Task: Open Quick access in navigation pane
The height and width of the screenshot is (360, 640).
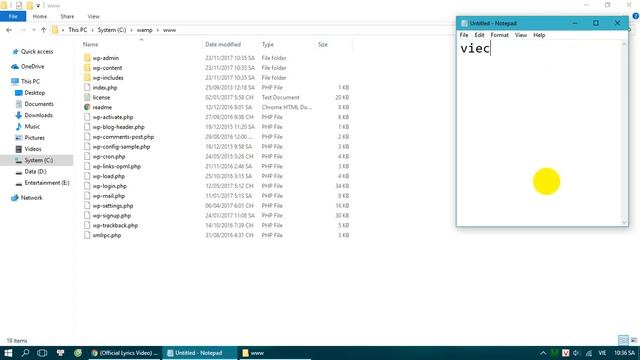Action: (37, 51)
